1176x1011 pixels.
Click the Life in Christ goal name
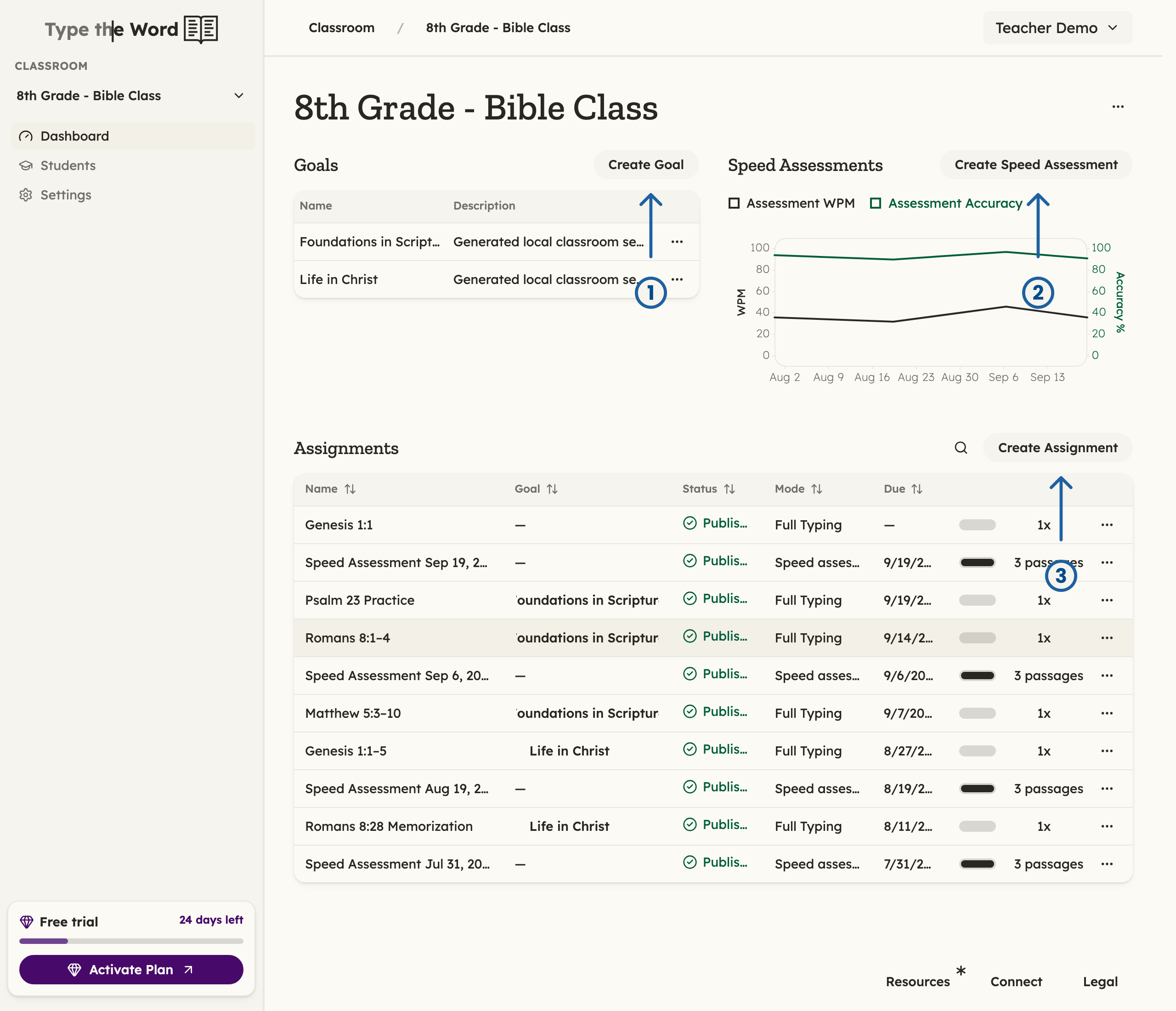click(x=338, y=279)
